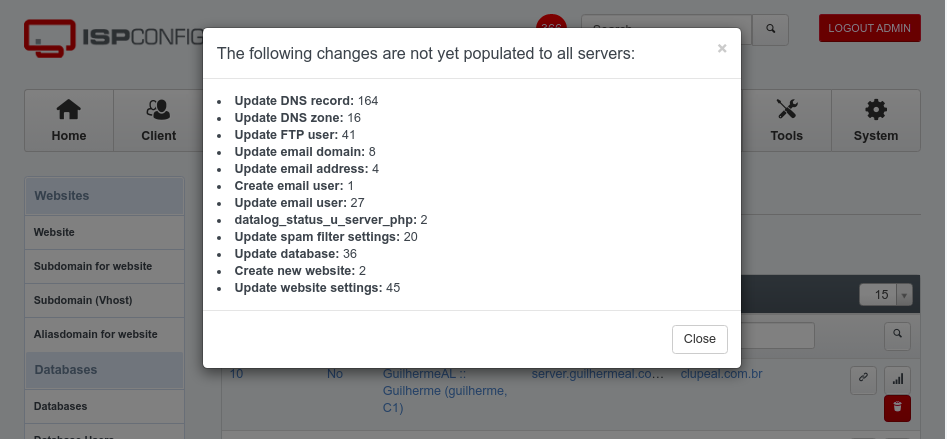
Task: Click the red trash delete icon
Action: coord(897,408)
